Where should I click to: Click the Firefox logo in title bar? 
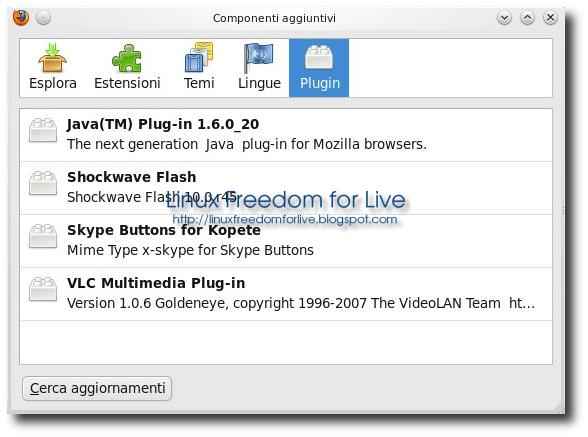tap(21, 17)
